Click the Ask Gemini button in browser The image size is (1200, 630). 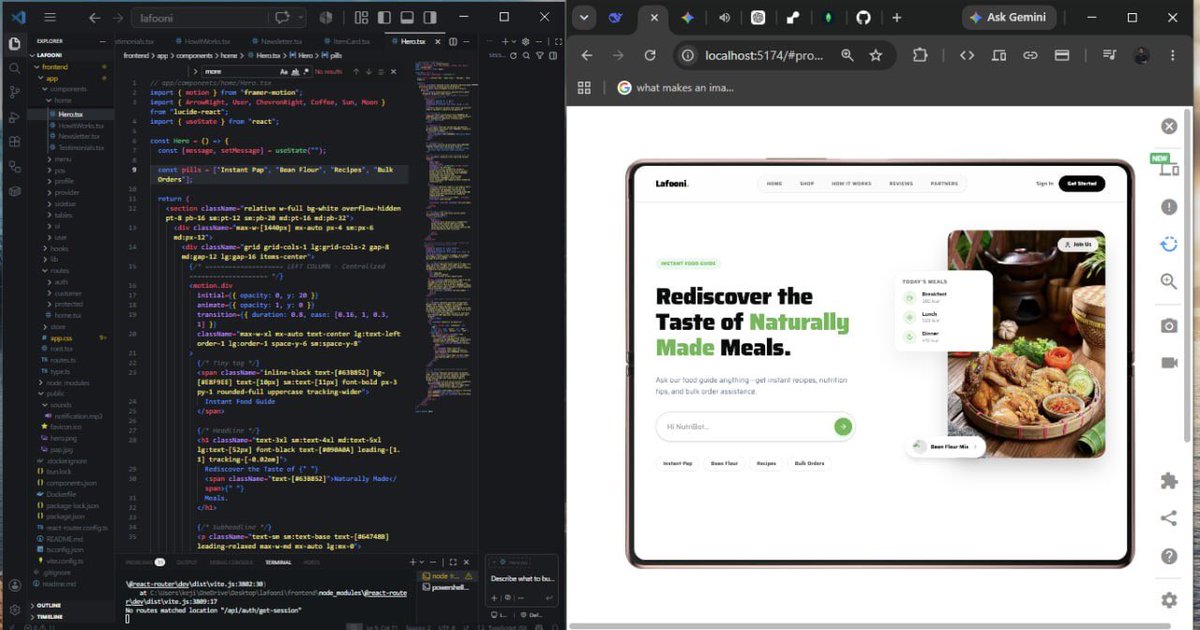(1010, 17)
